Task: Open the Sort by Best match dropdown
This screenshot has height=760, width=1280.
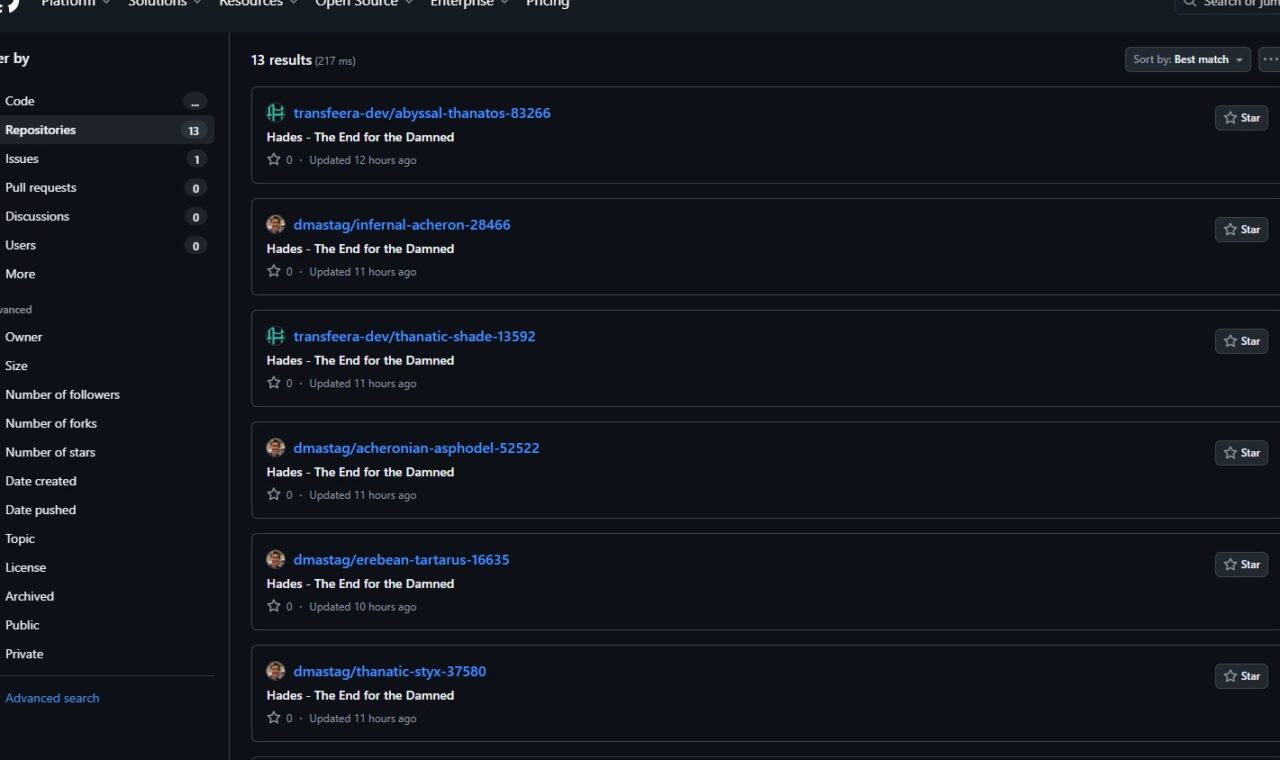Action: tap(1188, 60)
